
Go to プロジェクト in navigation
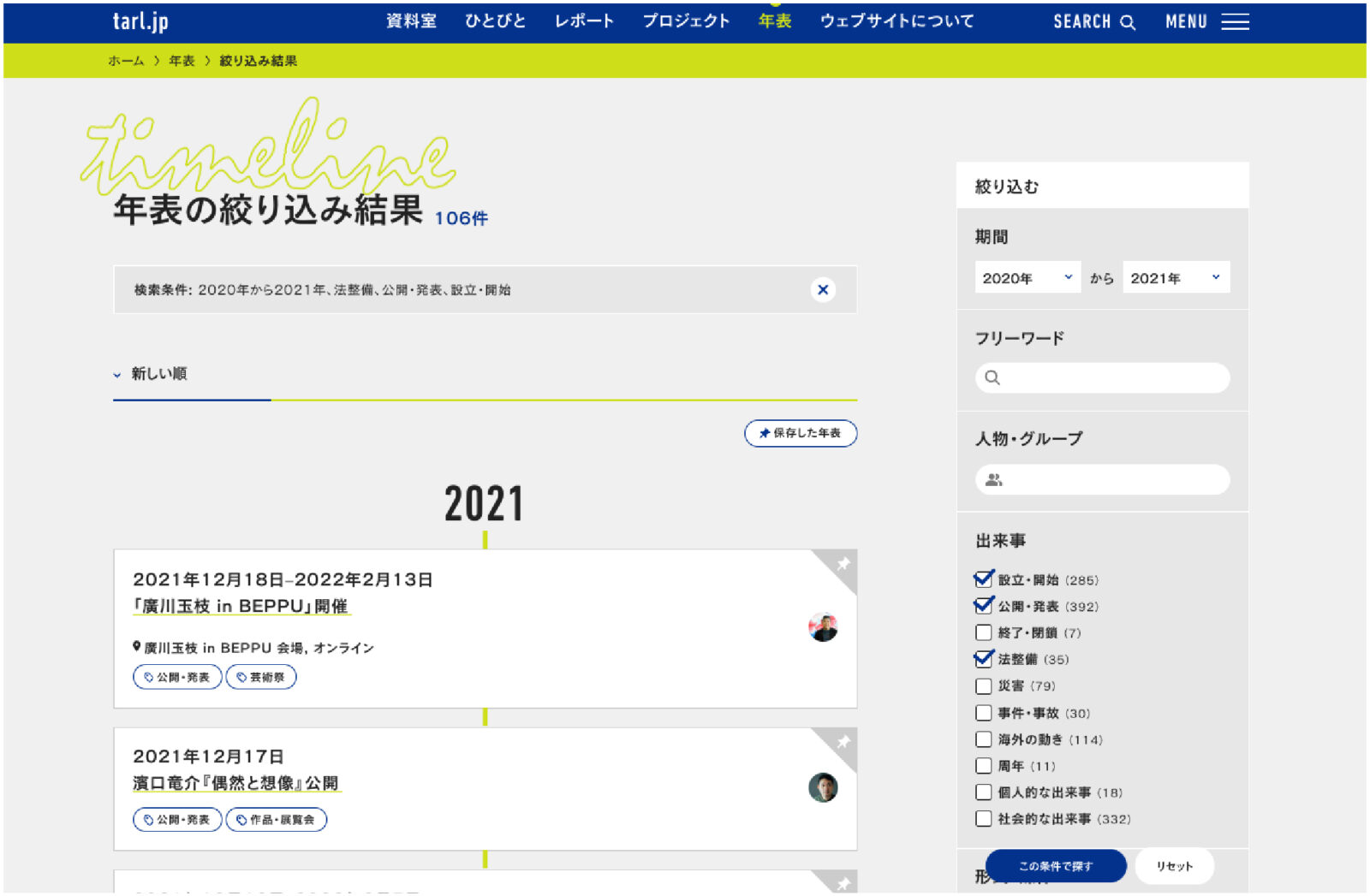pyautogui.click(x=686, y=21)
